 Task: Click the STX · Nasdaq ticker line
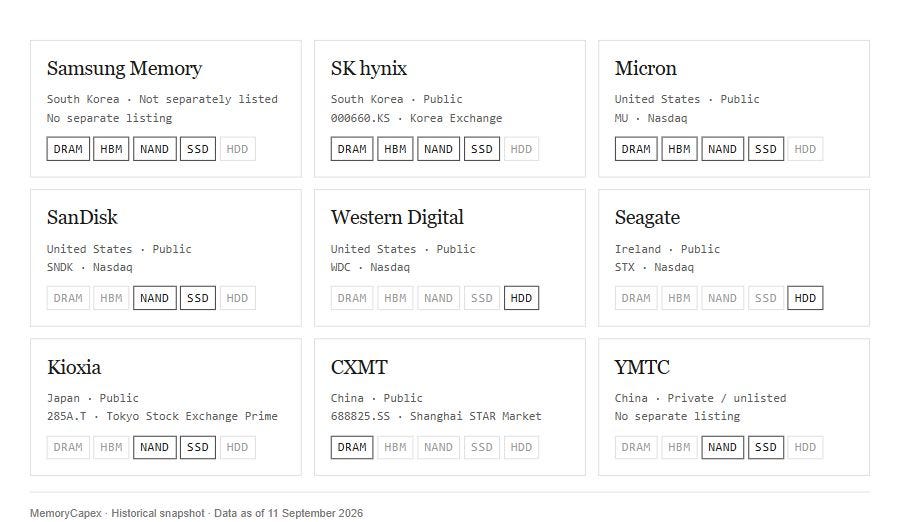coord(654,267)
